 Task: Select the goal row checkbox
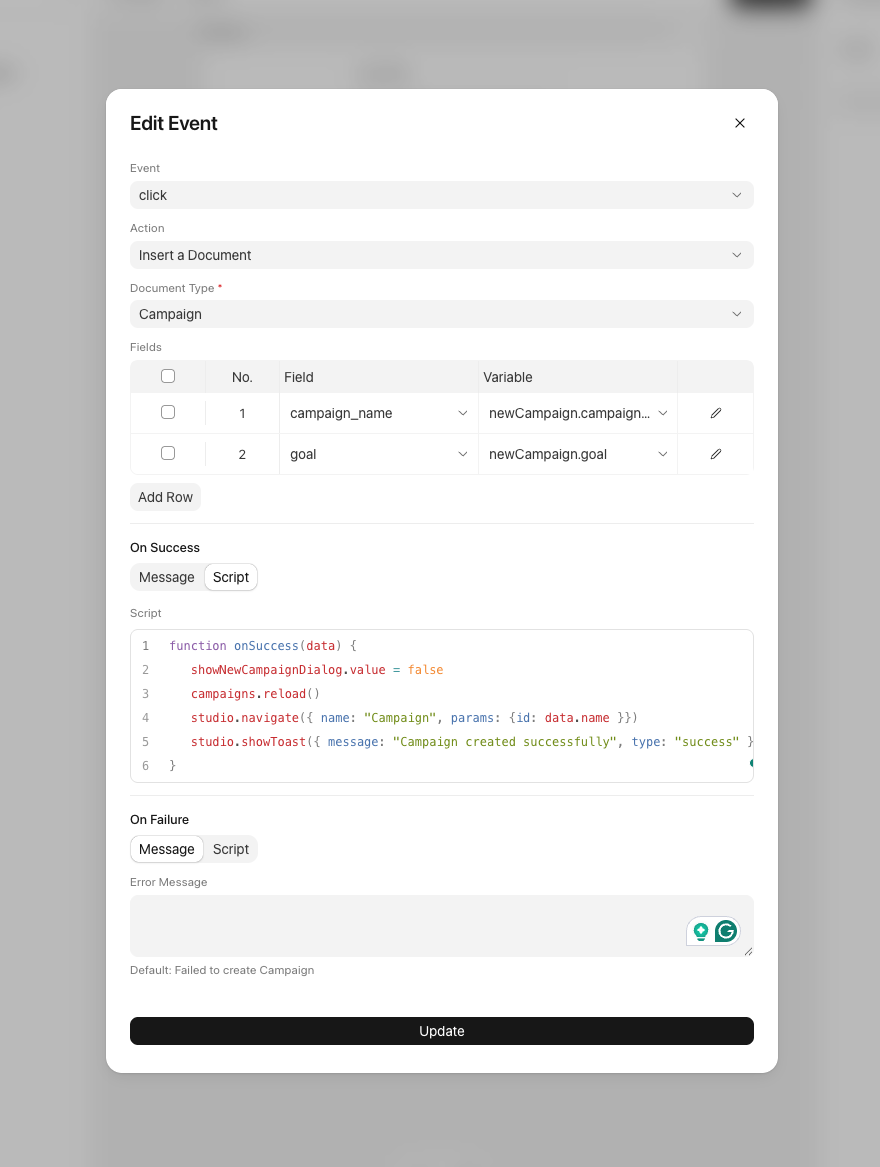[x=168, y=453]
